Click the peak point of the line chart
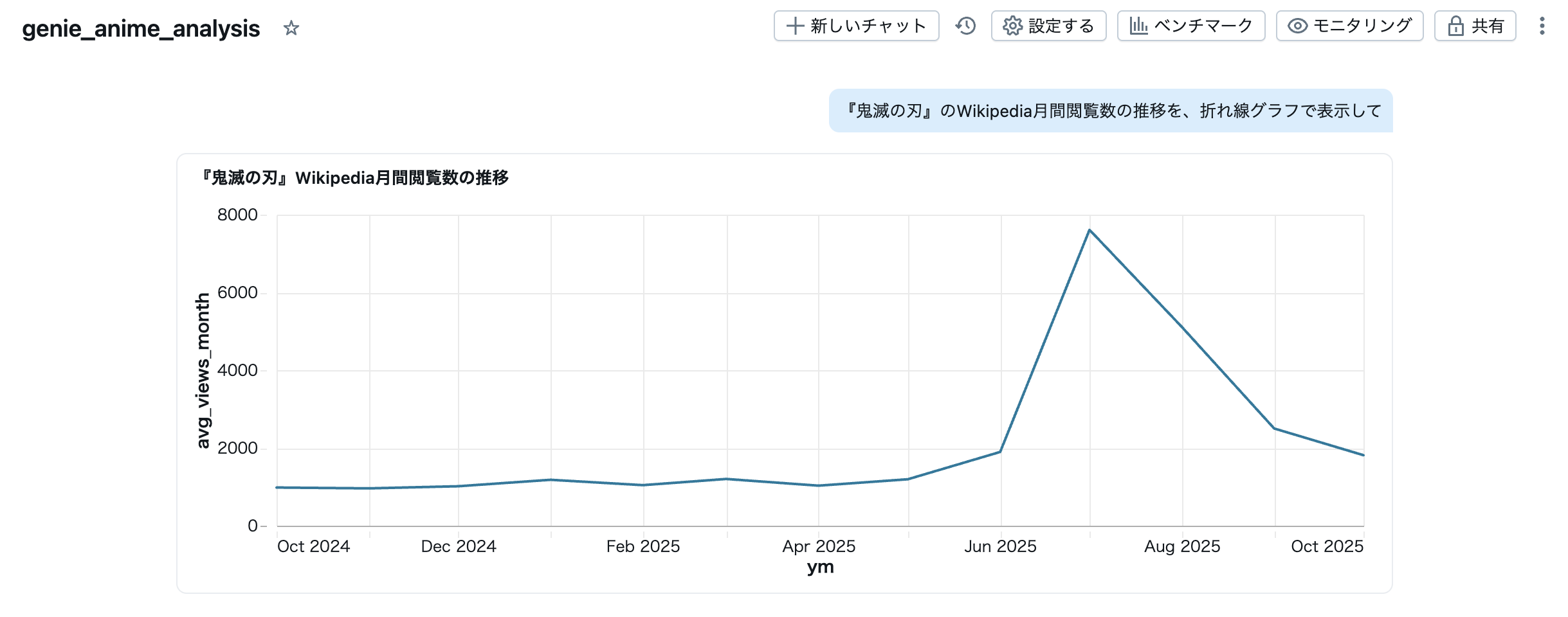Image resolution: width=1568 pixels, height=617 pixels. (1089, 230)
